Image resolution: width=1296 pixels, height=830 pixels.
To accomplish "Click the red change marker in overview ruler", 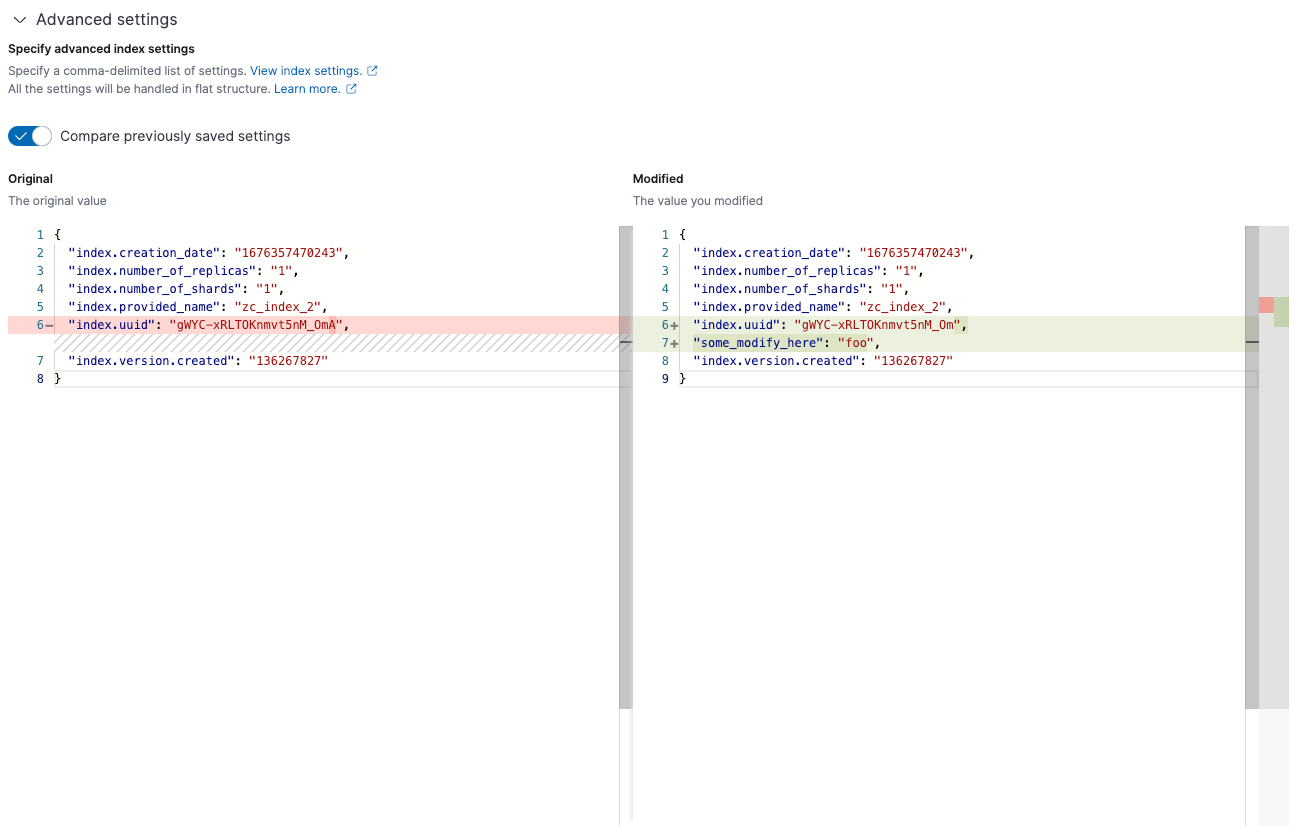I will tap(1265, 305).
